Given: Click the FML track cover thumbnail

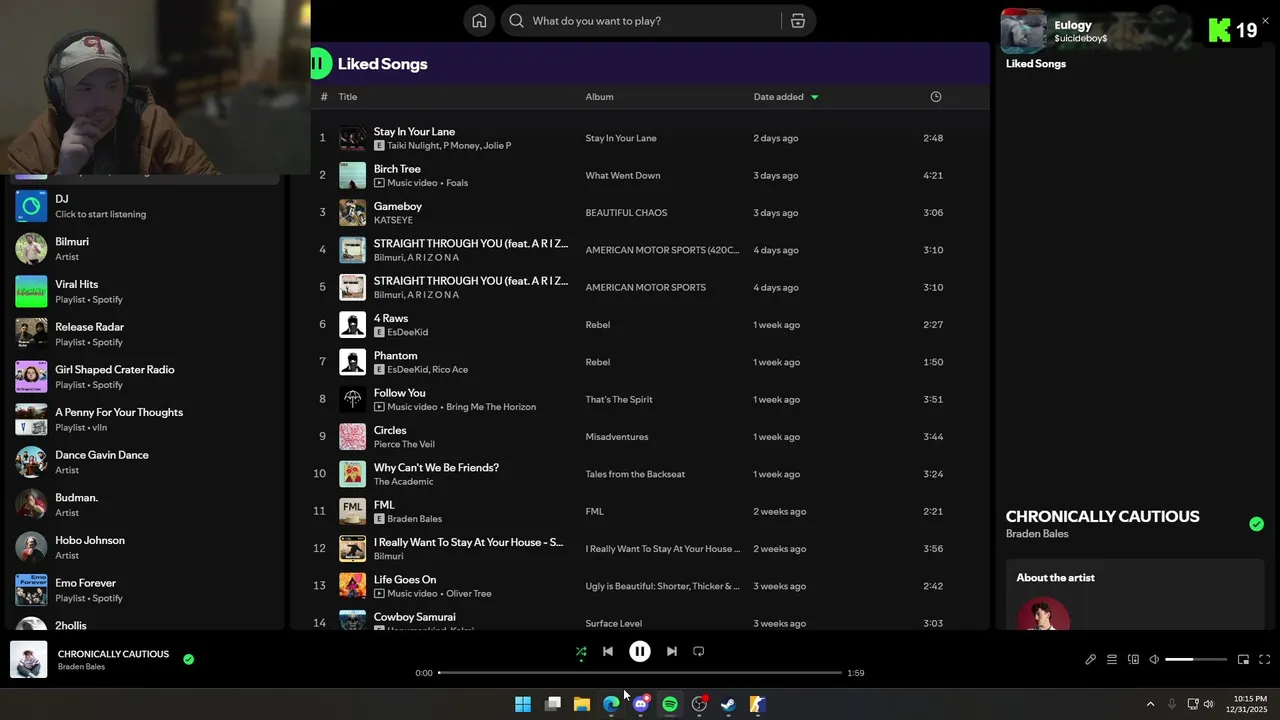Looking at the screenshot, I should pyautogui.click(x=352, y=511).
